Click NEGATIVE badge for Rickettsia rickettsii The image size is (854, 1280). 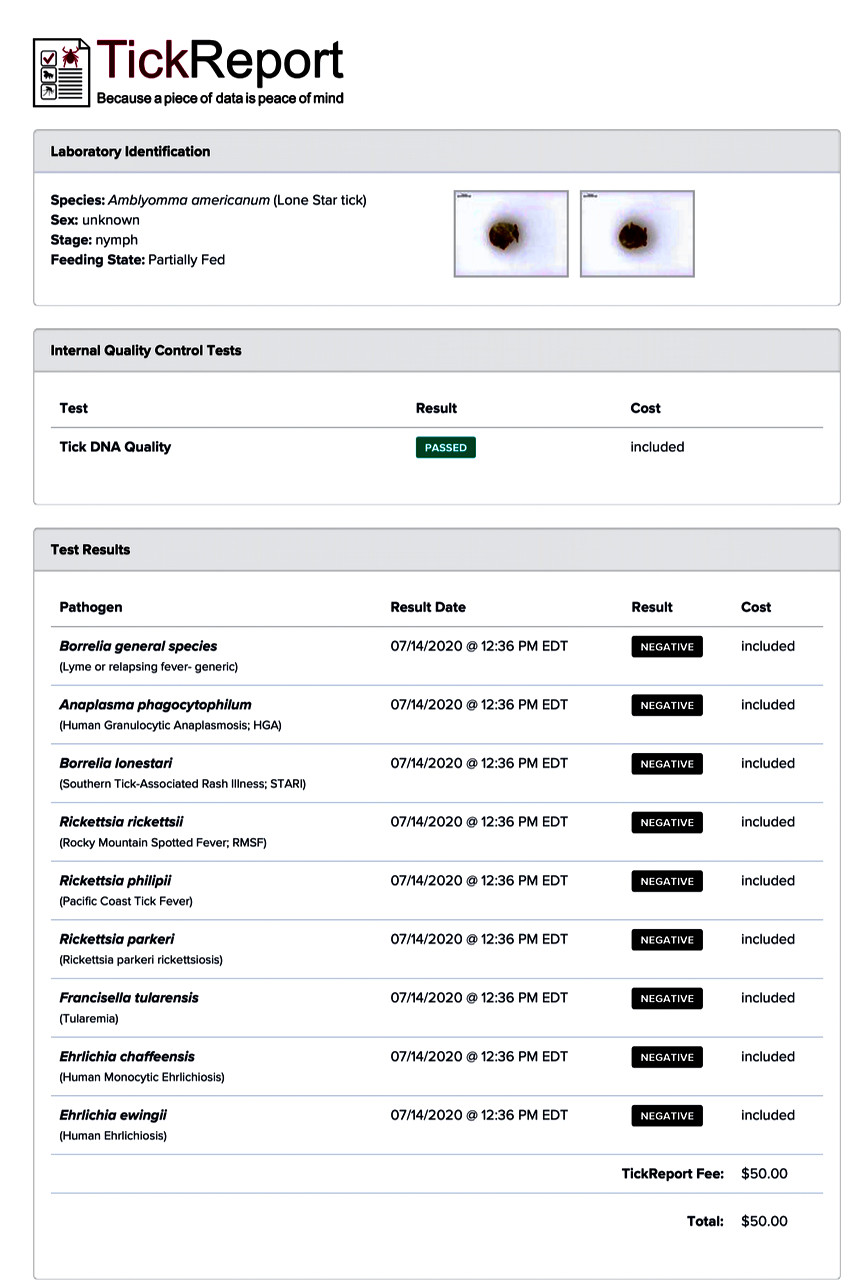[667, 822]
